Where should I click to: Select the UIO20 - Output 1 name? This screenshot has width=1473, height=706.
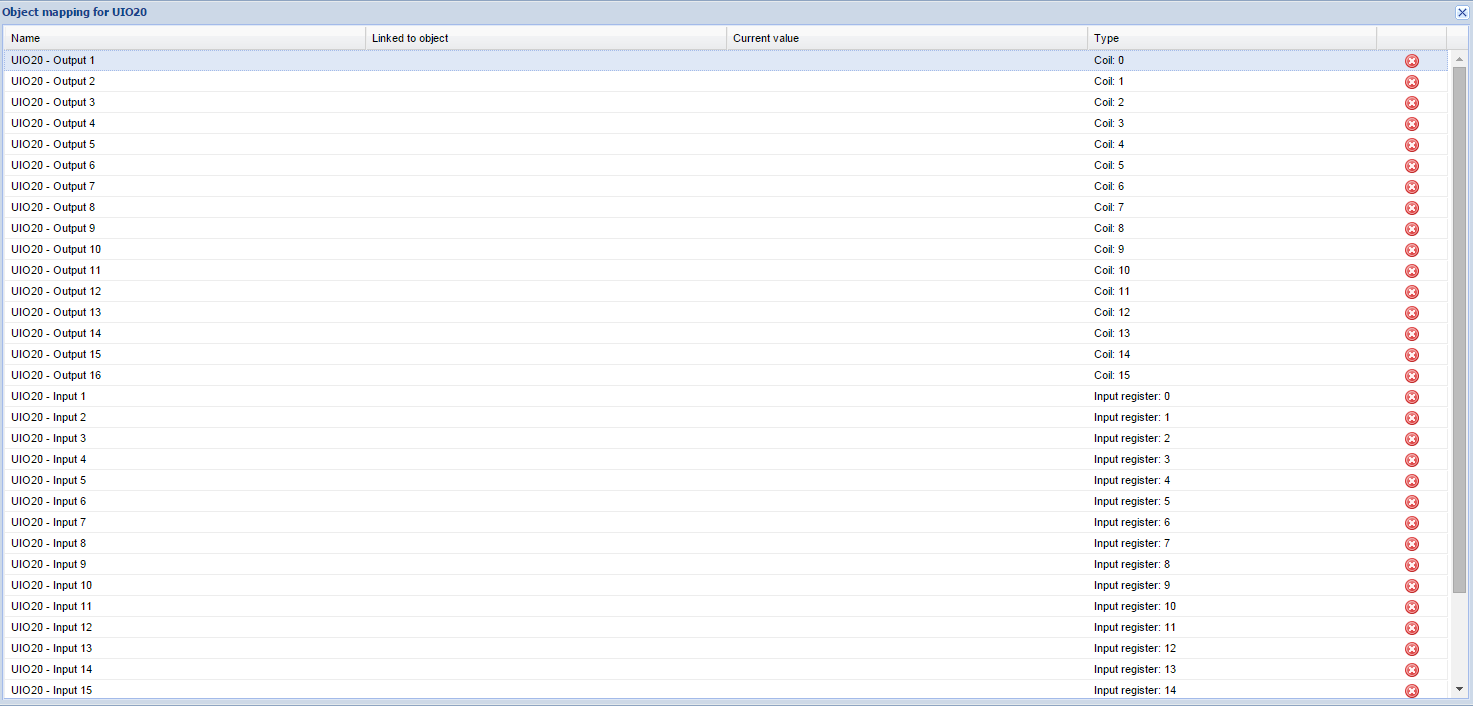click(53, 61)
